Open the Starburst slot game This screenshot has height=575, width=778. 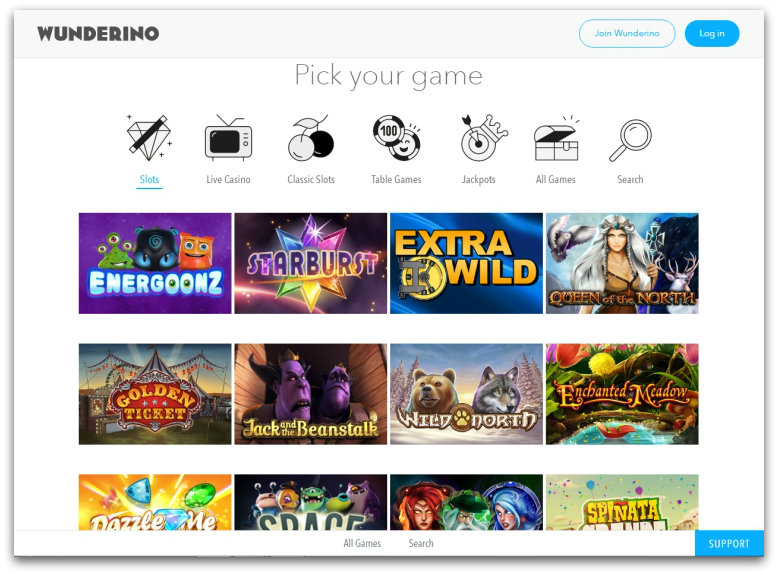tap(311, 263)
